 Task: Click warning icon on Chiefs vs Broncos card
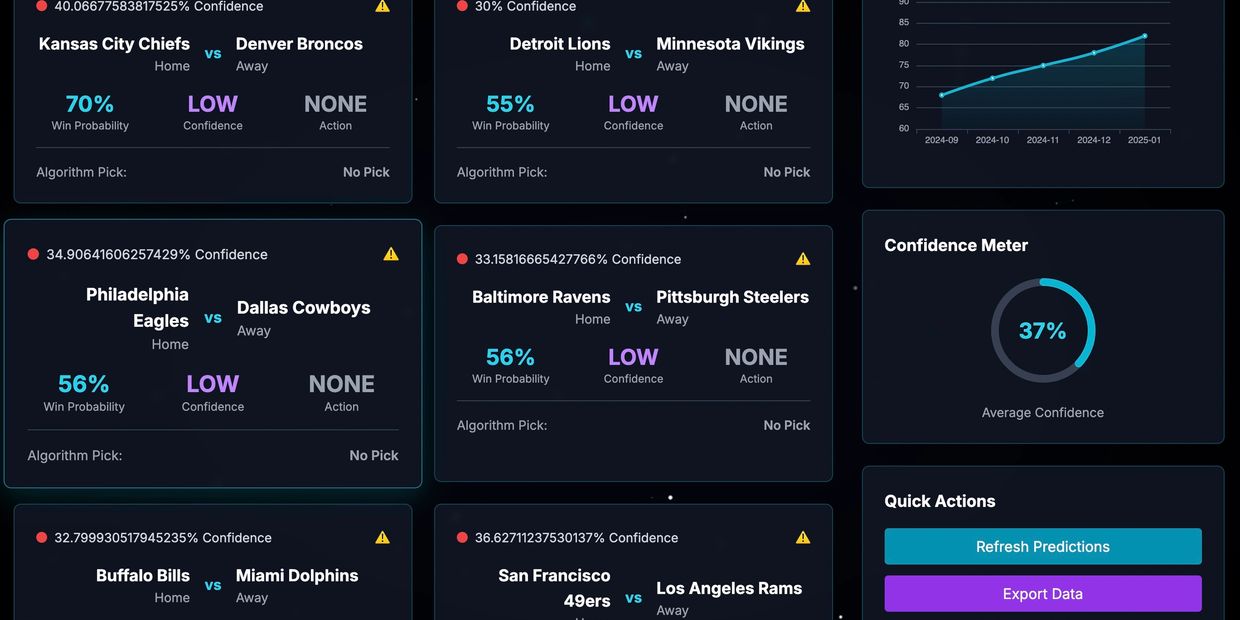tap(382, 6)
